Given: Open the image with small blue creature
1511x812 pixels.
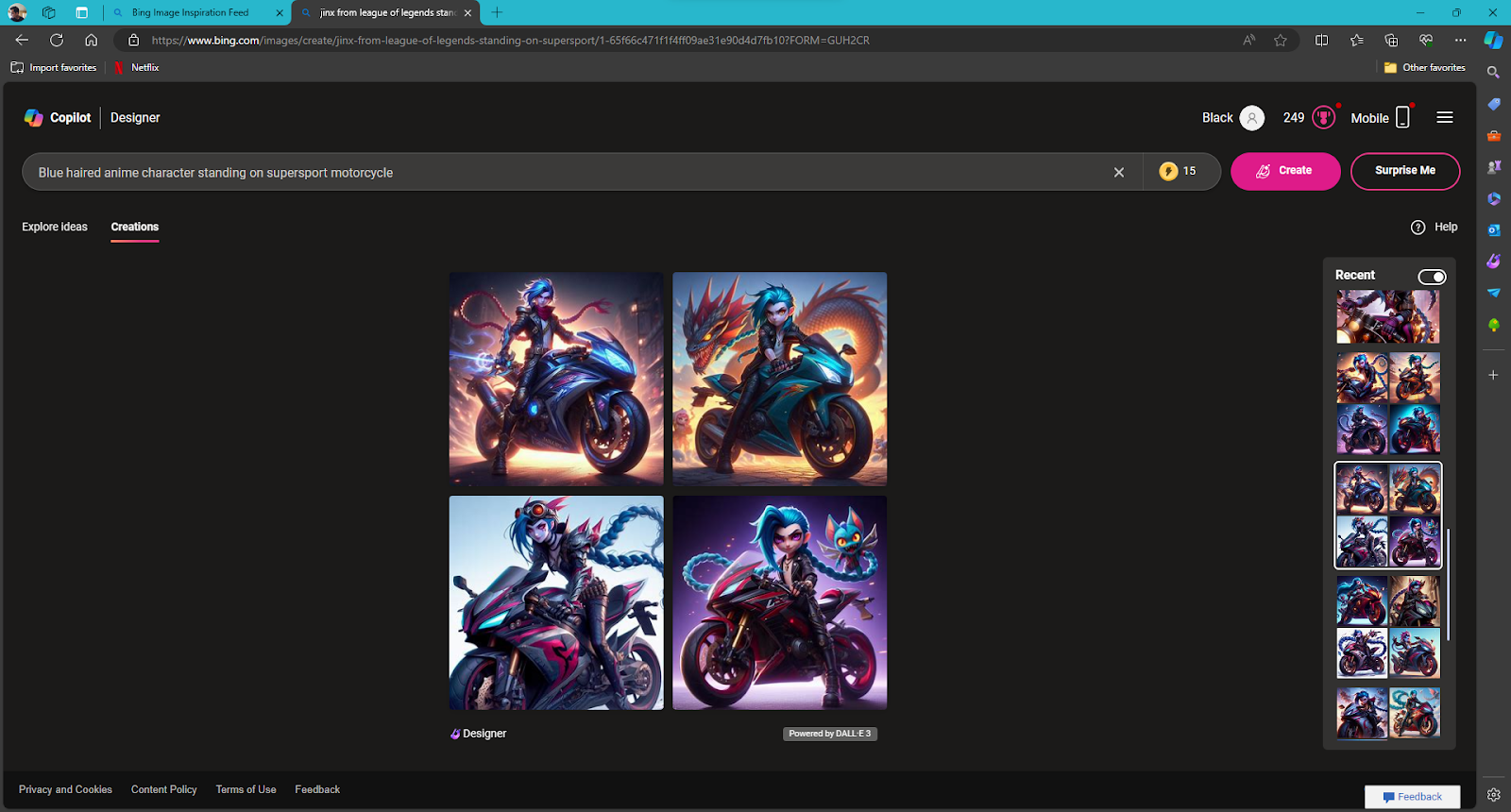Looking at the screenshot, I should pos(779,602).
